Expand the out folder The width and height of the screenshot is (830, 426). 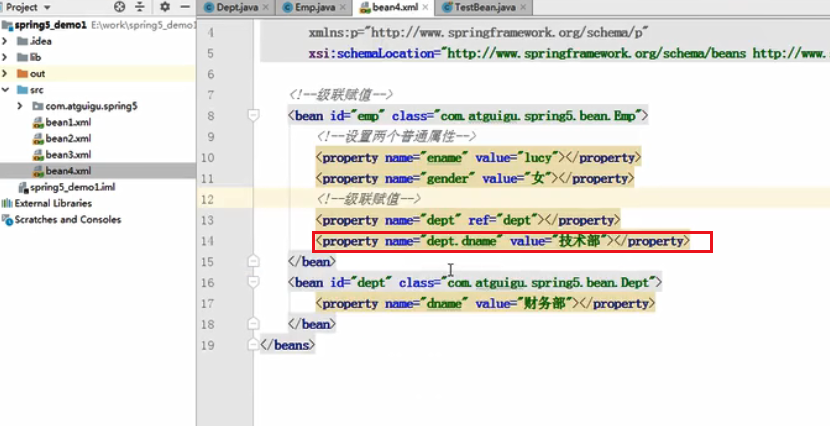[5, 74]
